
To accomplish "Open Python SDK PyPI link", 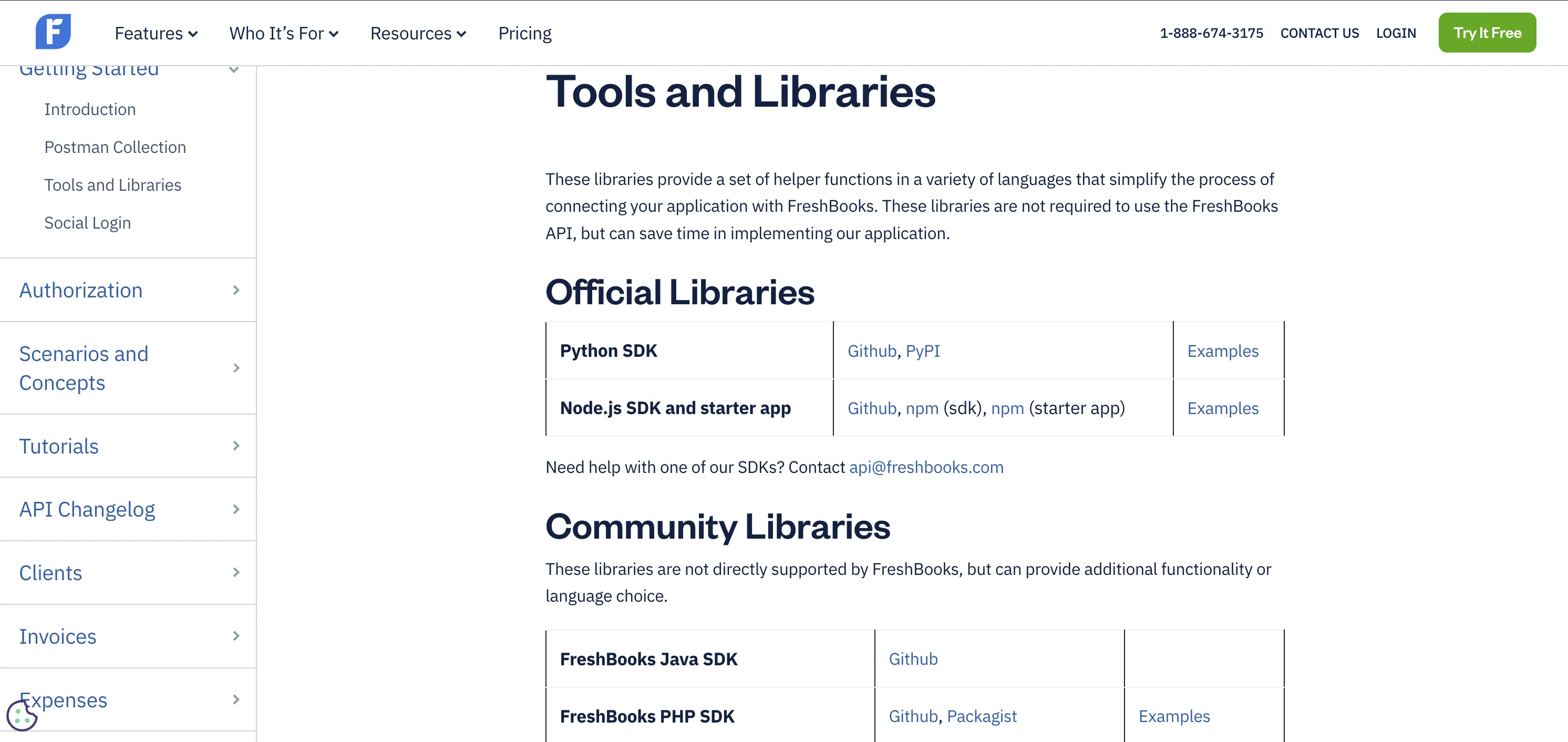I will pyautogui.click(x=922, y=351).
